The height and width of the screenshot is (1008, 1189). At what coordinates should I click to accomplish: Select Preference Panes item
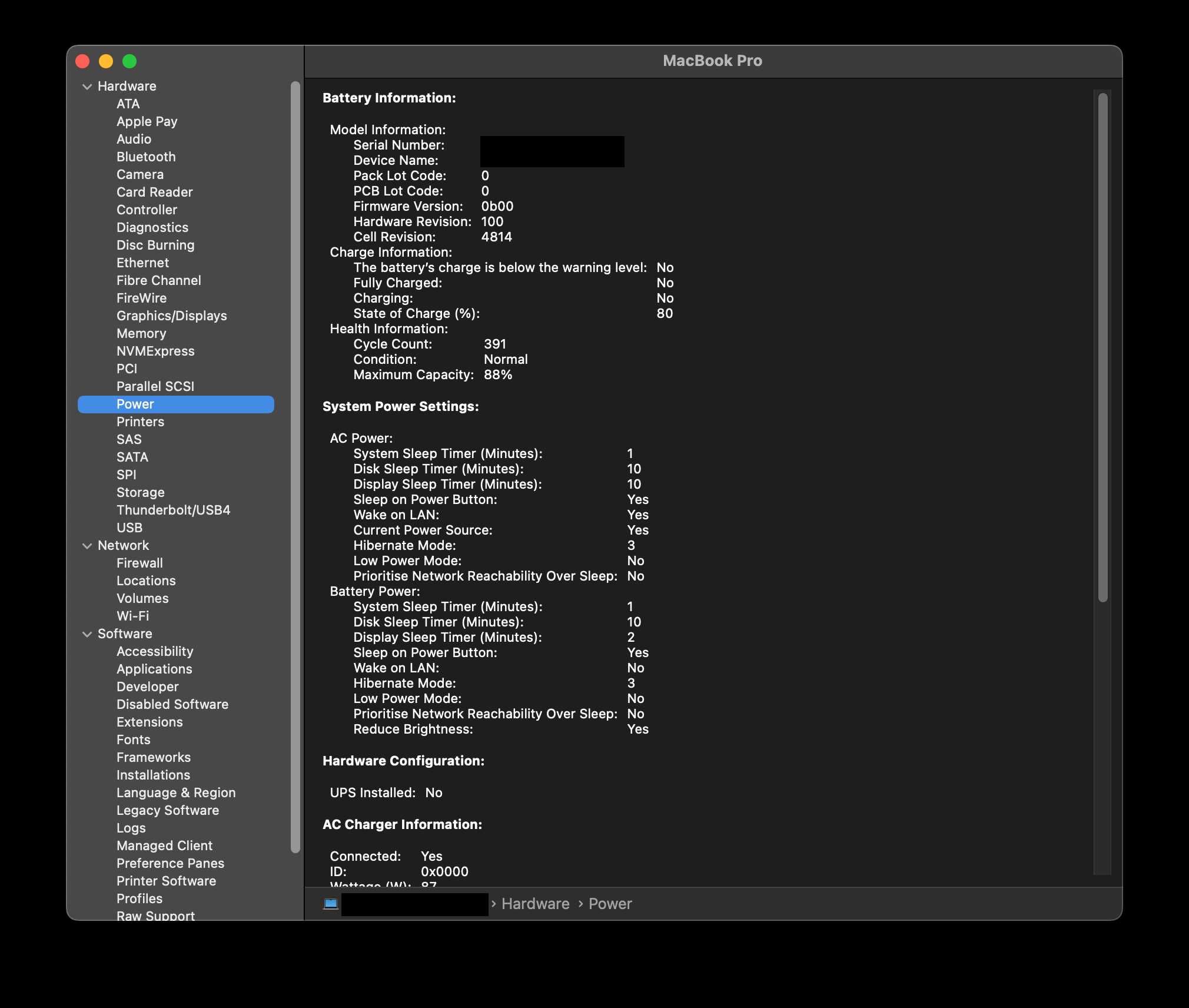tap(170, 864)
